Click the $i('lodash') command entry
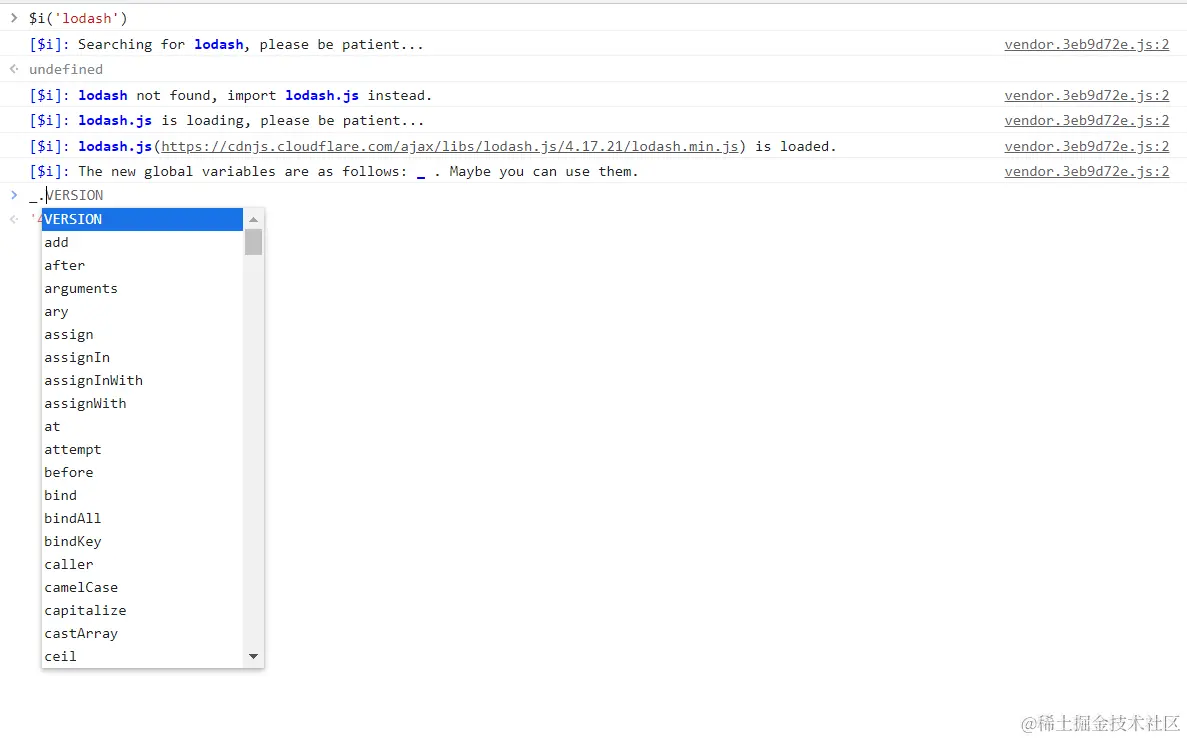 tap(78, 18)
